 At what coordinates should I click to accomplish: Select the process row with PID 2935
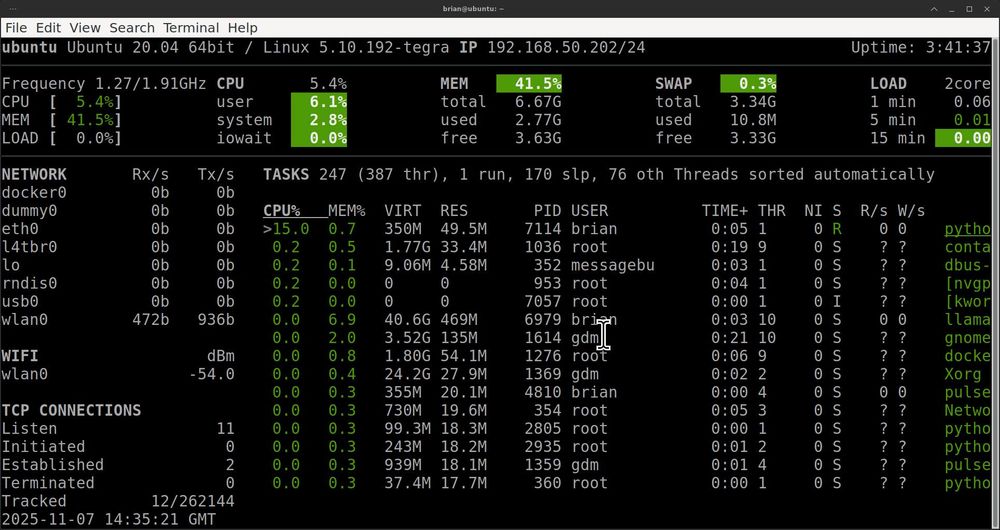[x=627, y=447]
